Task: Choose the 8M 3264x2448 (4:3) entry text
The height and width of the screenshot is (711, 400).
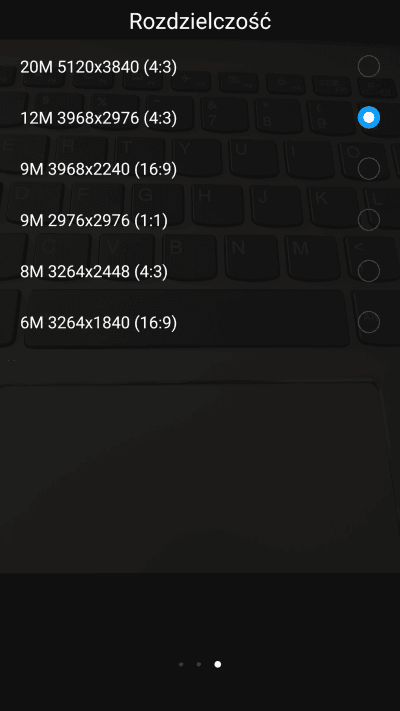Action: (94, 272)
